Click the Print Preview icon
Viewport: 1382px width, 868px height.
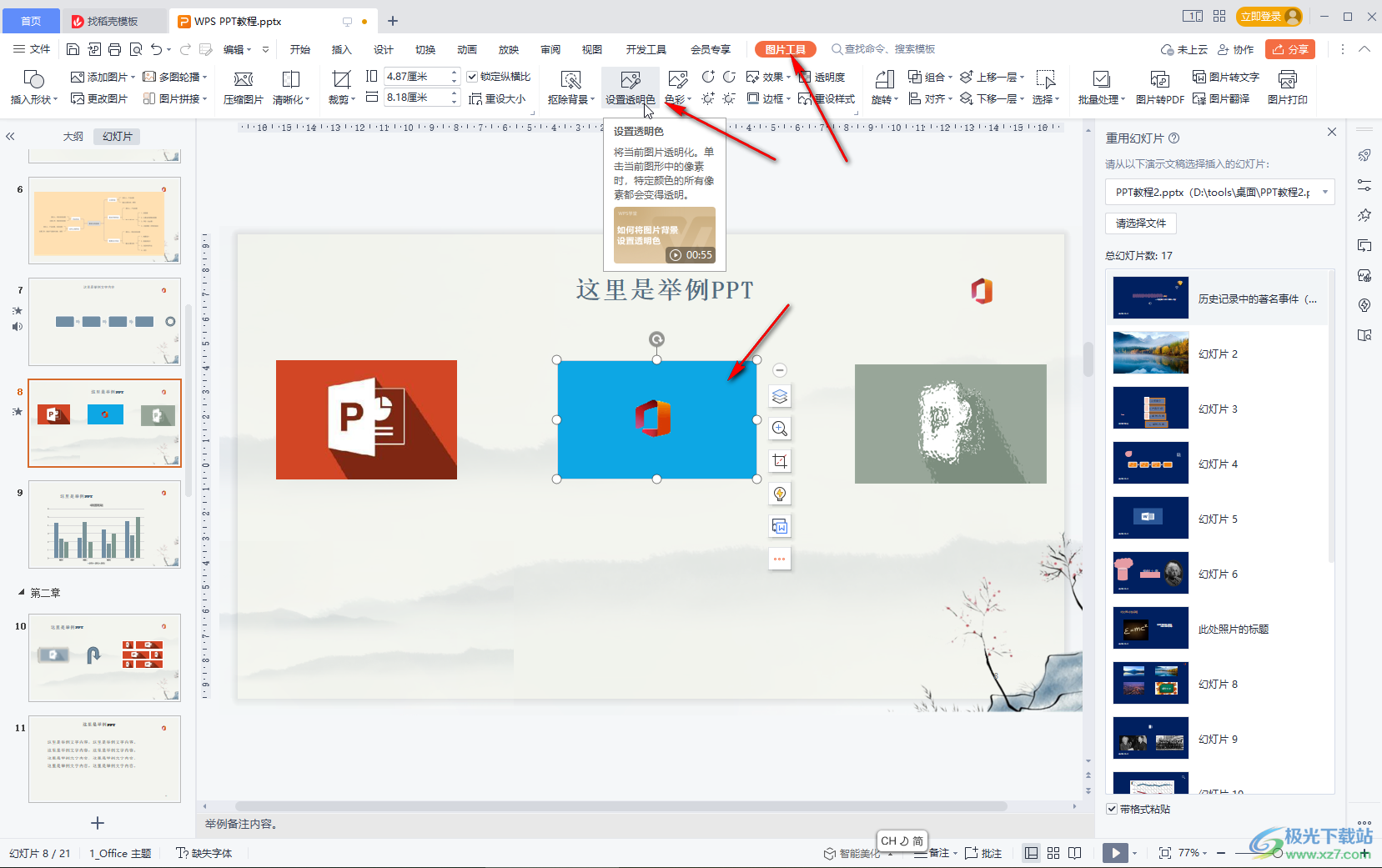point(136,49)
